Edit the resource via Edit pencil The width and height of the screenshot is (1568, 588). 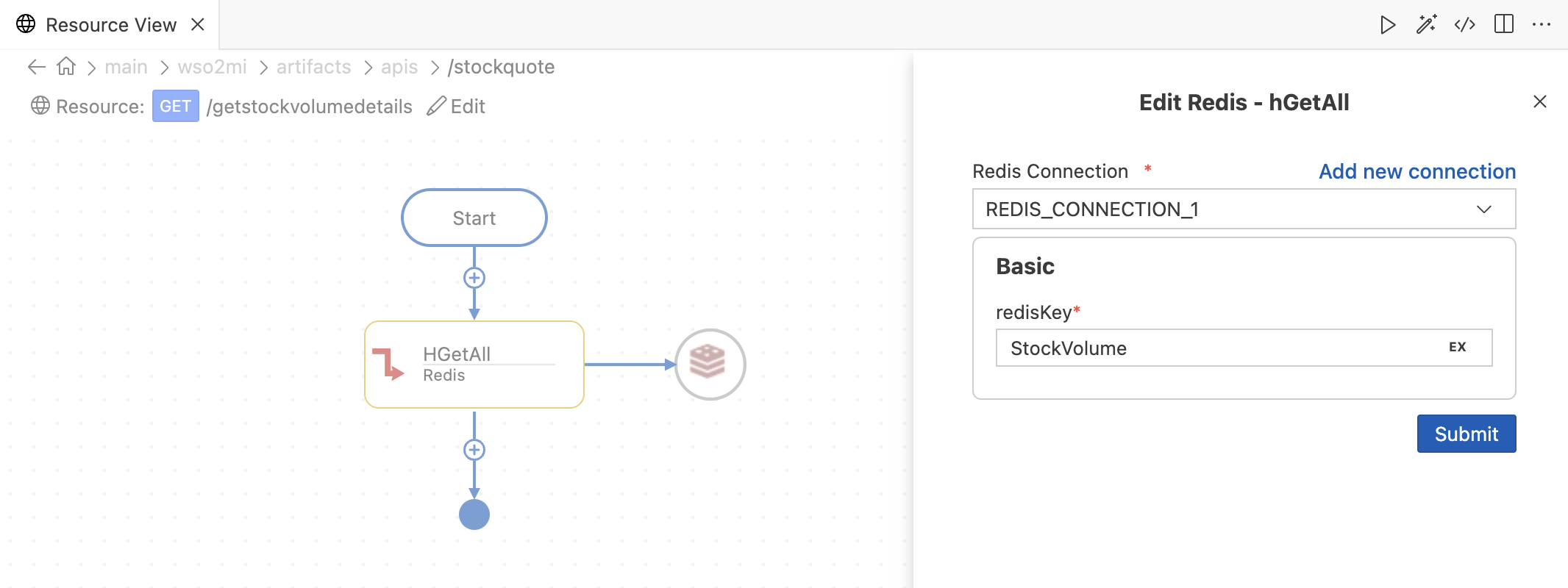(456, 107)
